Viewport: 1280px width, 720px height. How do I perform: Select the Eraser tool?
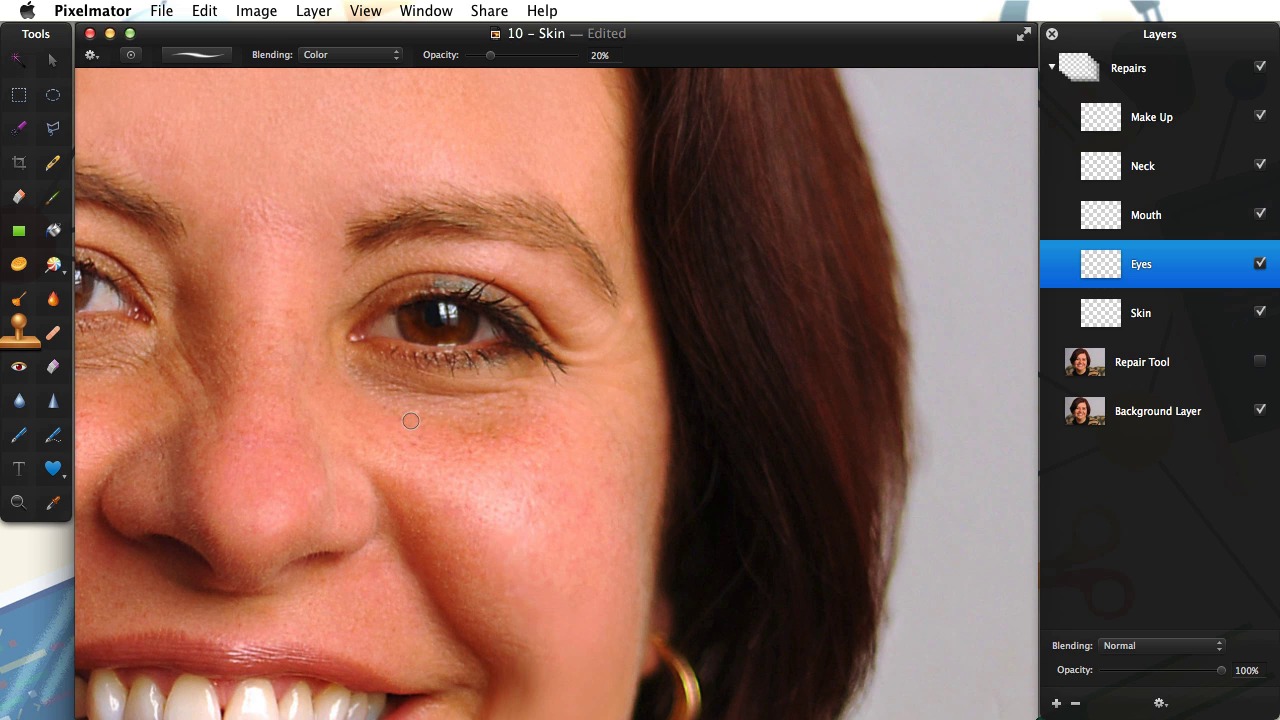tap(18, 197)
